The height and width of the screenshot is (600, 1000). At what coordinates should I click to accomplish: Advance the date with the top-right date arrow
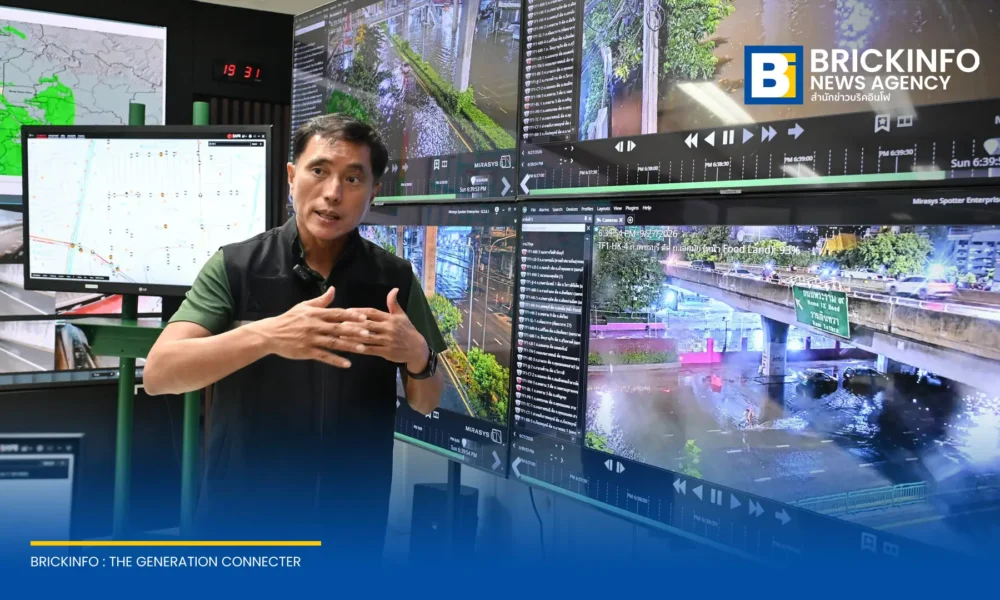(x=572, y=148)
